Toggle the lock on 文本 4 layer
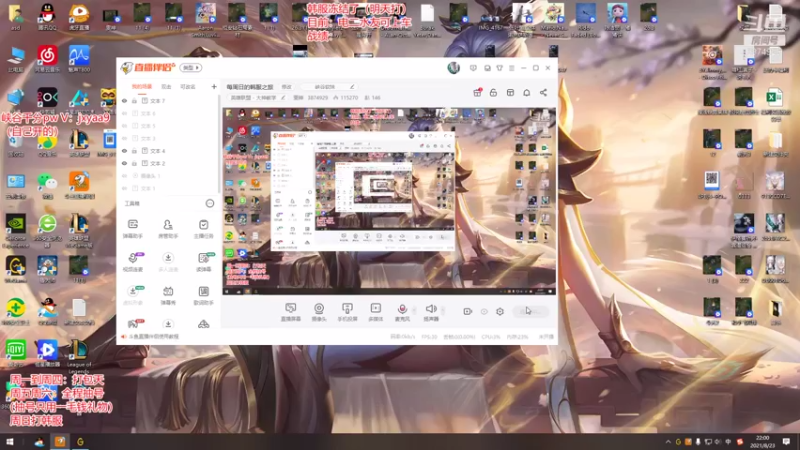The width and height of the screenshot is (800, 450). pyautogui.click(x=135, y=151)
